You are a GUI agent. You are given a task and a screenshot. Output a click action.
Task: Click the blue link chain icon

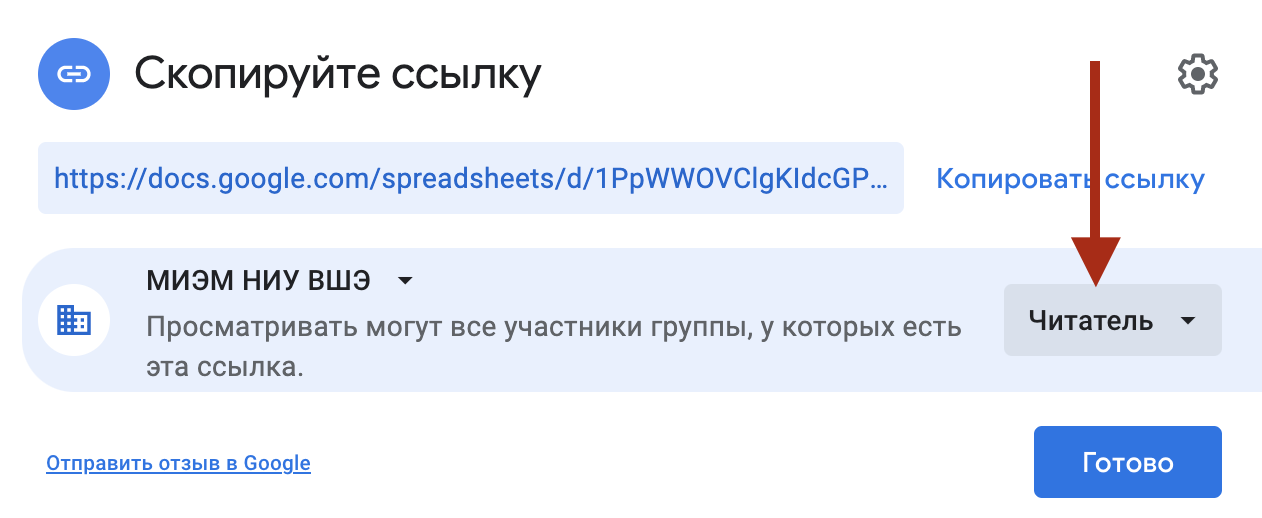pos(73,74)
